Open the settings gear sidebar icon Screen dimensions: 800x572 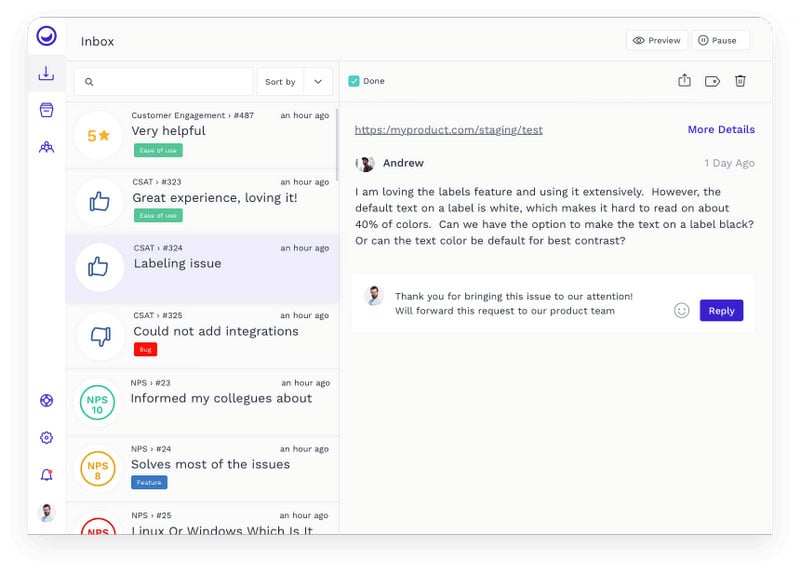point(46,437)
